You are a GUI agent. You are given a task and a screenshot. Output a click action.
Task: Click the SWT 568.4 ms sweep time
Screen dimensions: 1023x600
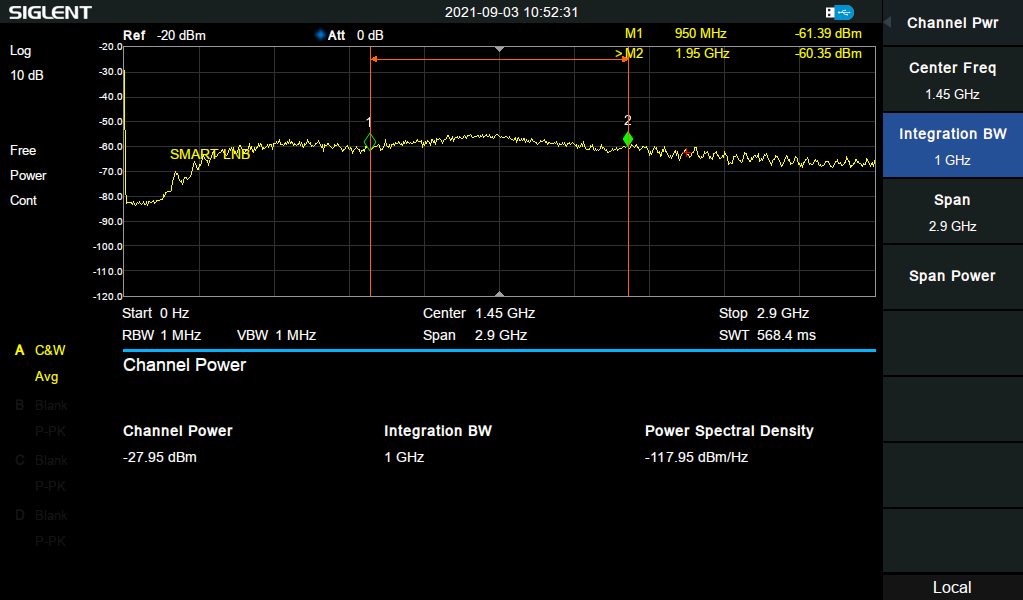click(x=767, y=335)
